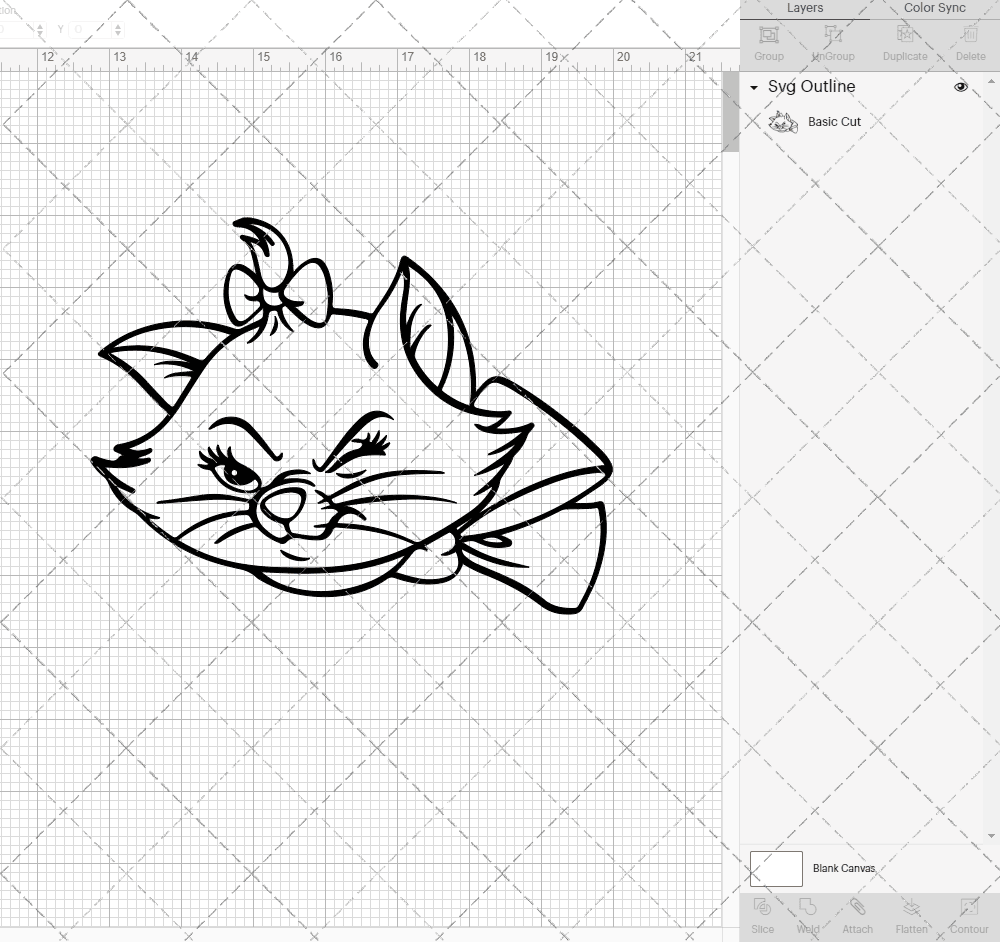Hide the Svg Outline layer with eye icon
The image size is (1000, 942).
(x=960, y=87)
